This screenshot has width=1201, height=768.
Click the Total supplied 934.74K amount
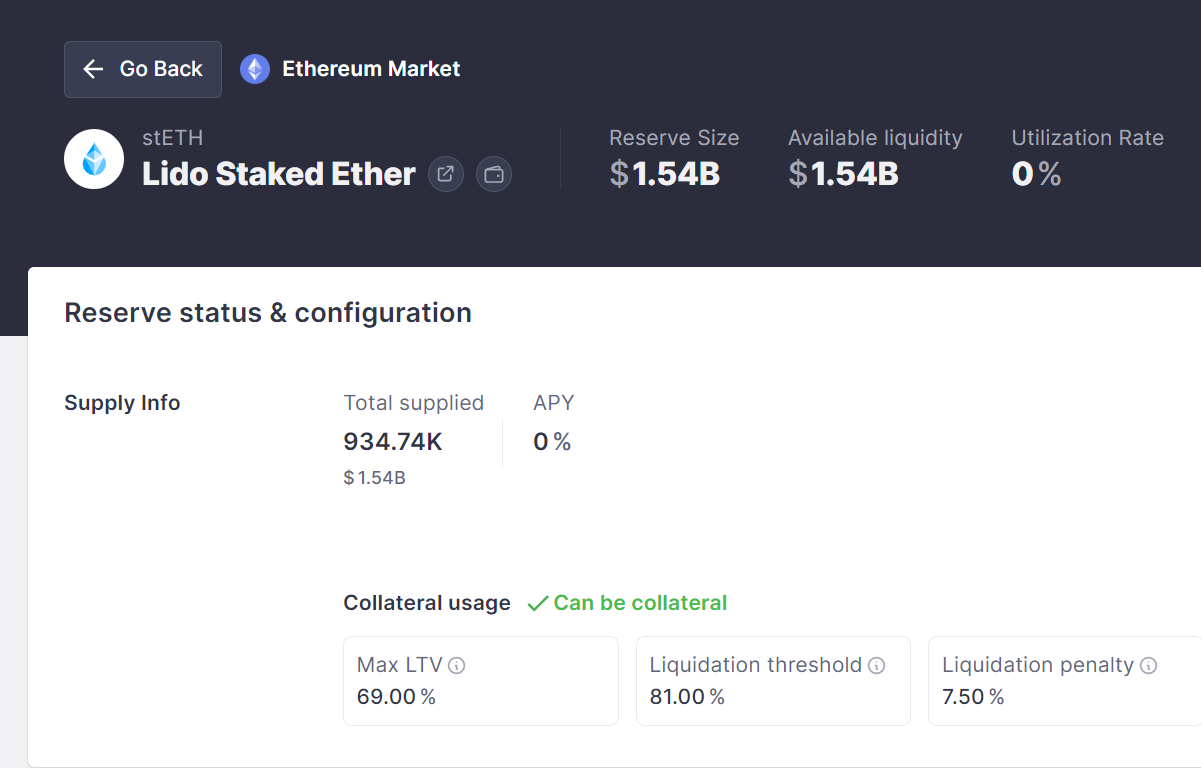[x=393, y=442]
